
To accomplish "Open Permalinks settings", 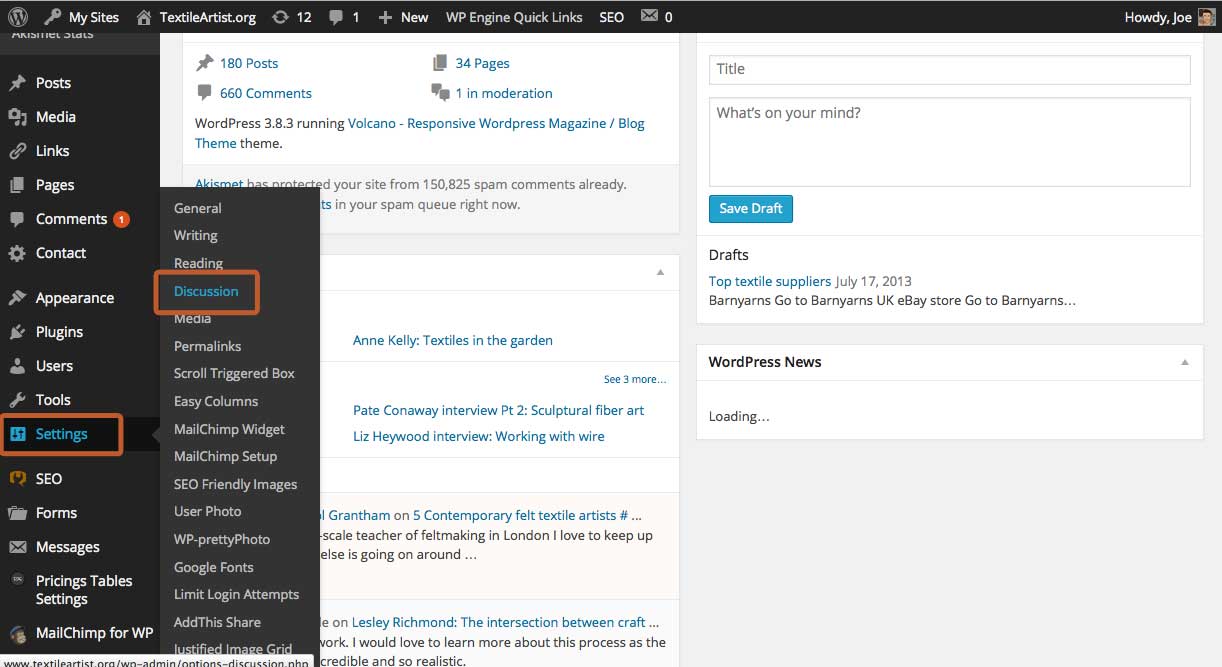I will click(x=207, y=346).
